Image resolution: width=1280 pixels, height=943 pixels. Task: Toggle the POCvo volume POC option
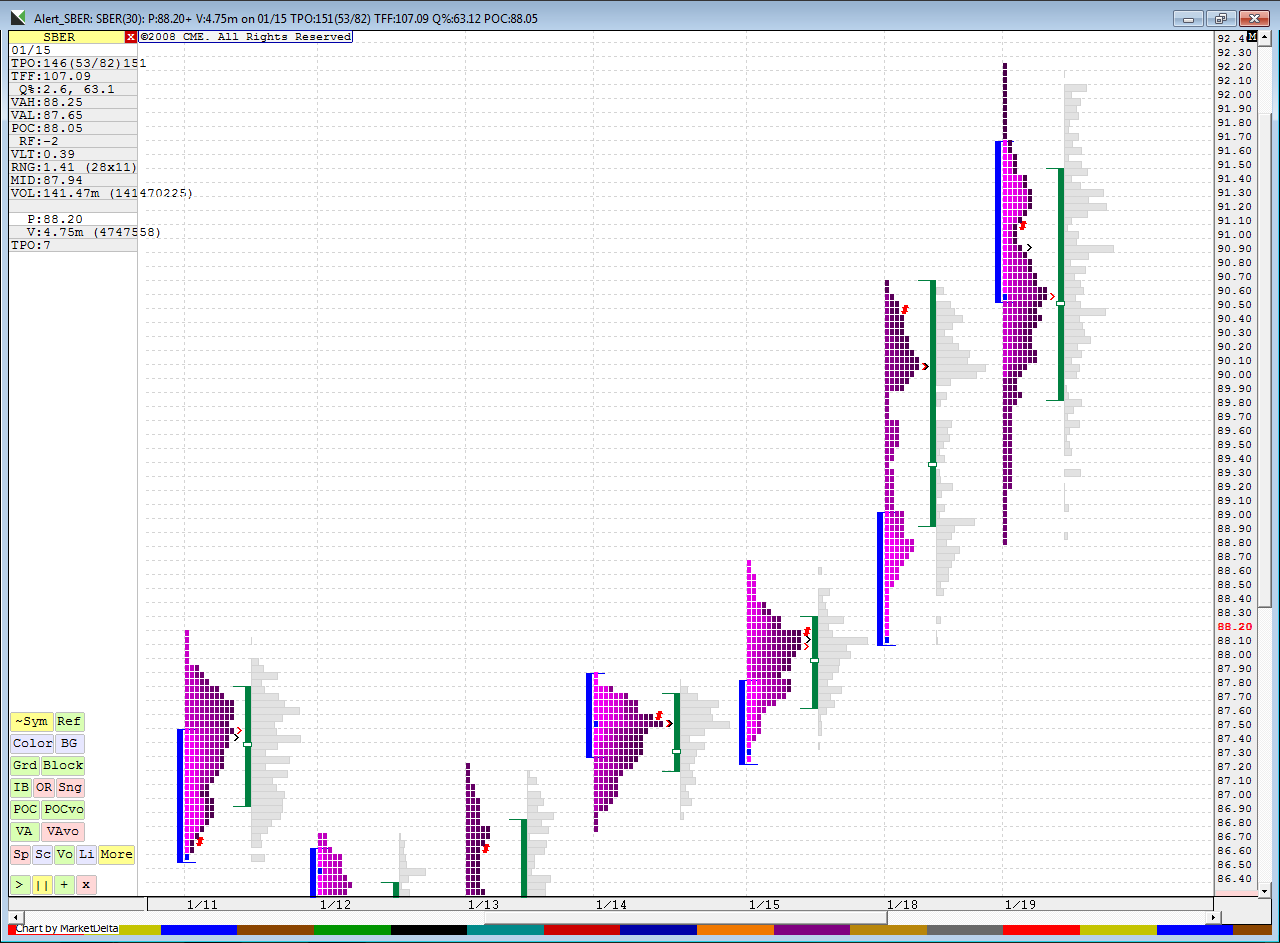(x=63, y=810)
